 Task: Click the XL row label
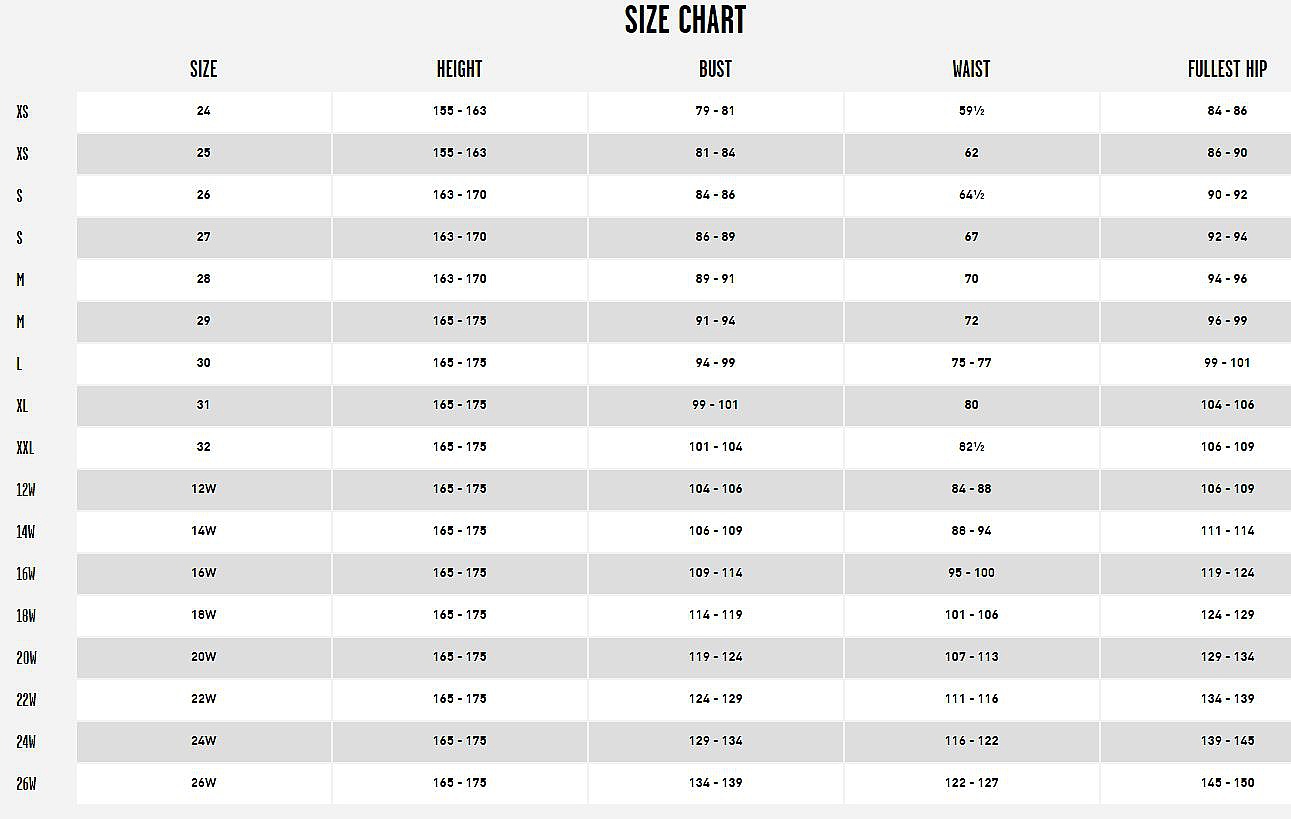[x=22, y=406]
